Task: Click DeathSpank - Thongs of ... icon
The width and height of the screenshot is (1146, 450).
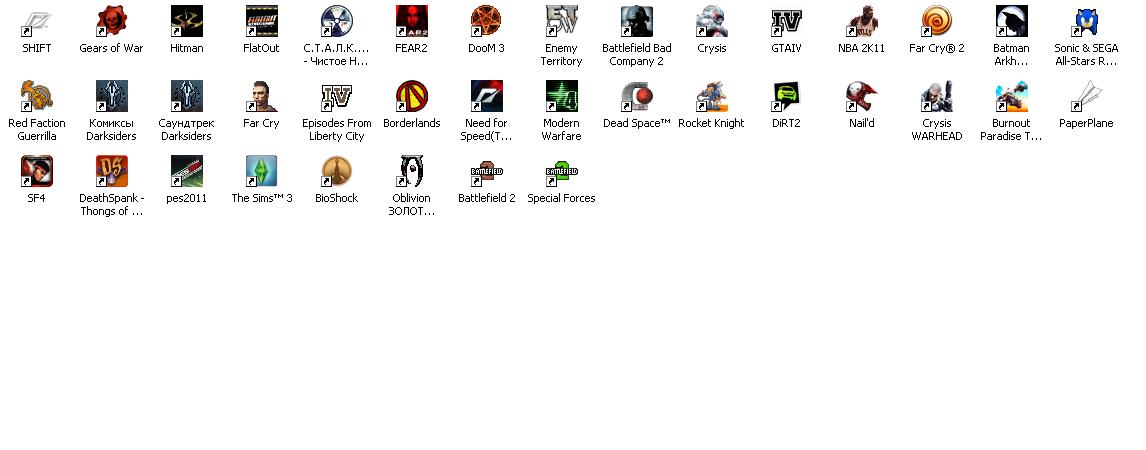Action: pyautogui.click(x=112, y=171)
